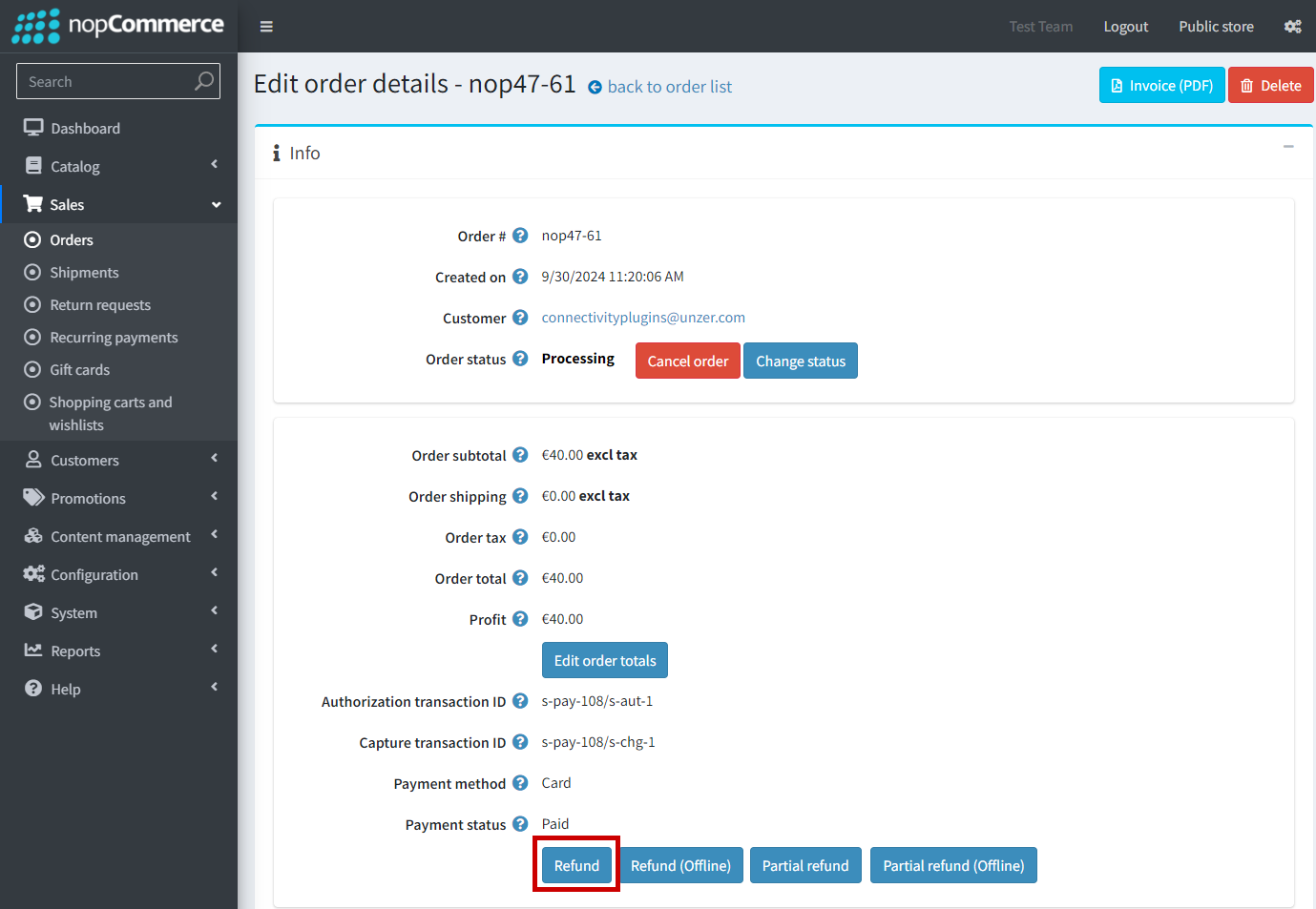Click the Cancel order button
This screenshot has width=1316, height=909.
687,361
